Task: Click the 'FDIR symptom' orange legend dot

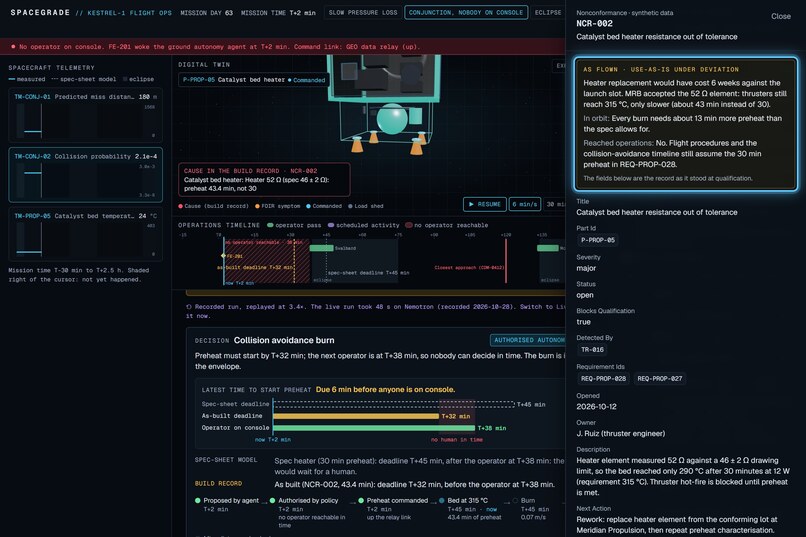Action: pos(257,206)
